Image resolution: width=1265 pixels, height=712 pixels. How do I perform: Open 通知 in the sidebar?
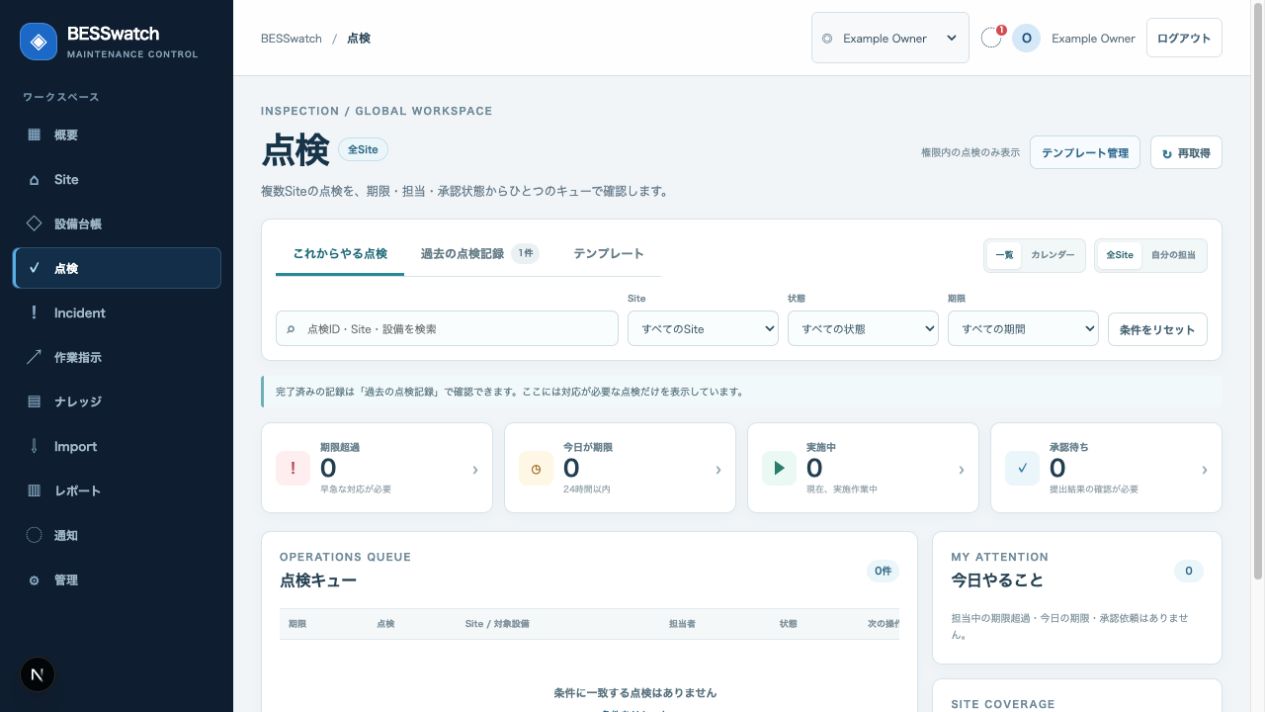point(117,535)
